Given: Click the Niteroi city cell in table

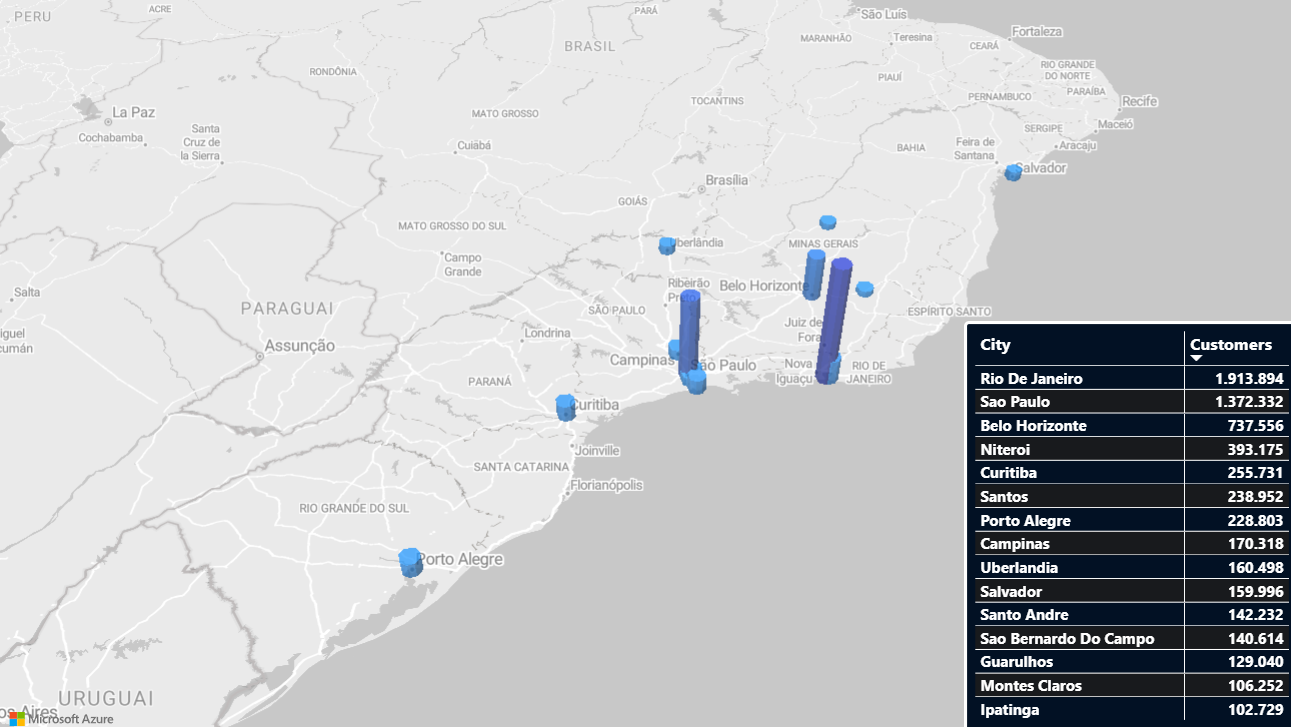Looking at the screenshot, I should (x=1005, y=450).
